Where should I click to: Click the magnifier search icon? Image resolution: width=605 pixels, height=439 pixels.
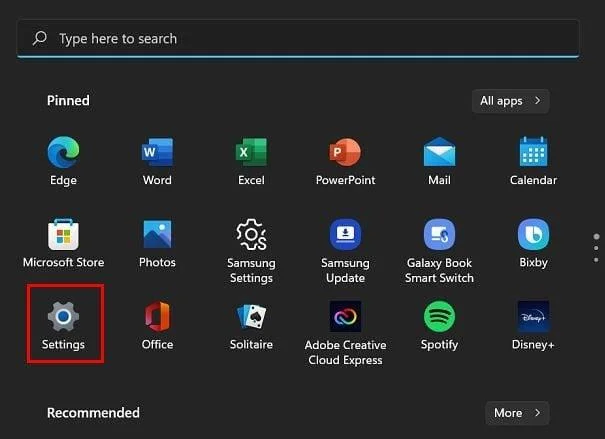[40, 38]
